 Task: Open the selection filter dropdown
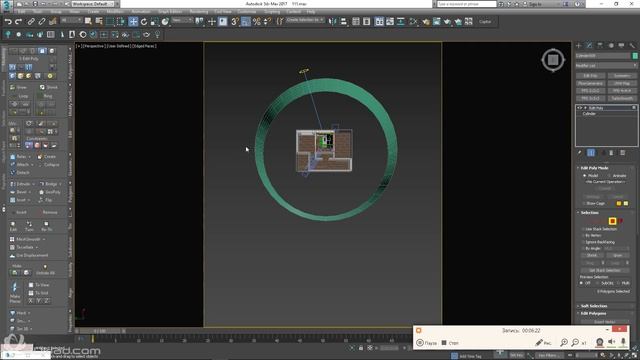pos(71,20)
